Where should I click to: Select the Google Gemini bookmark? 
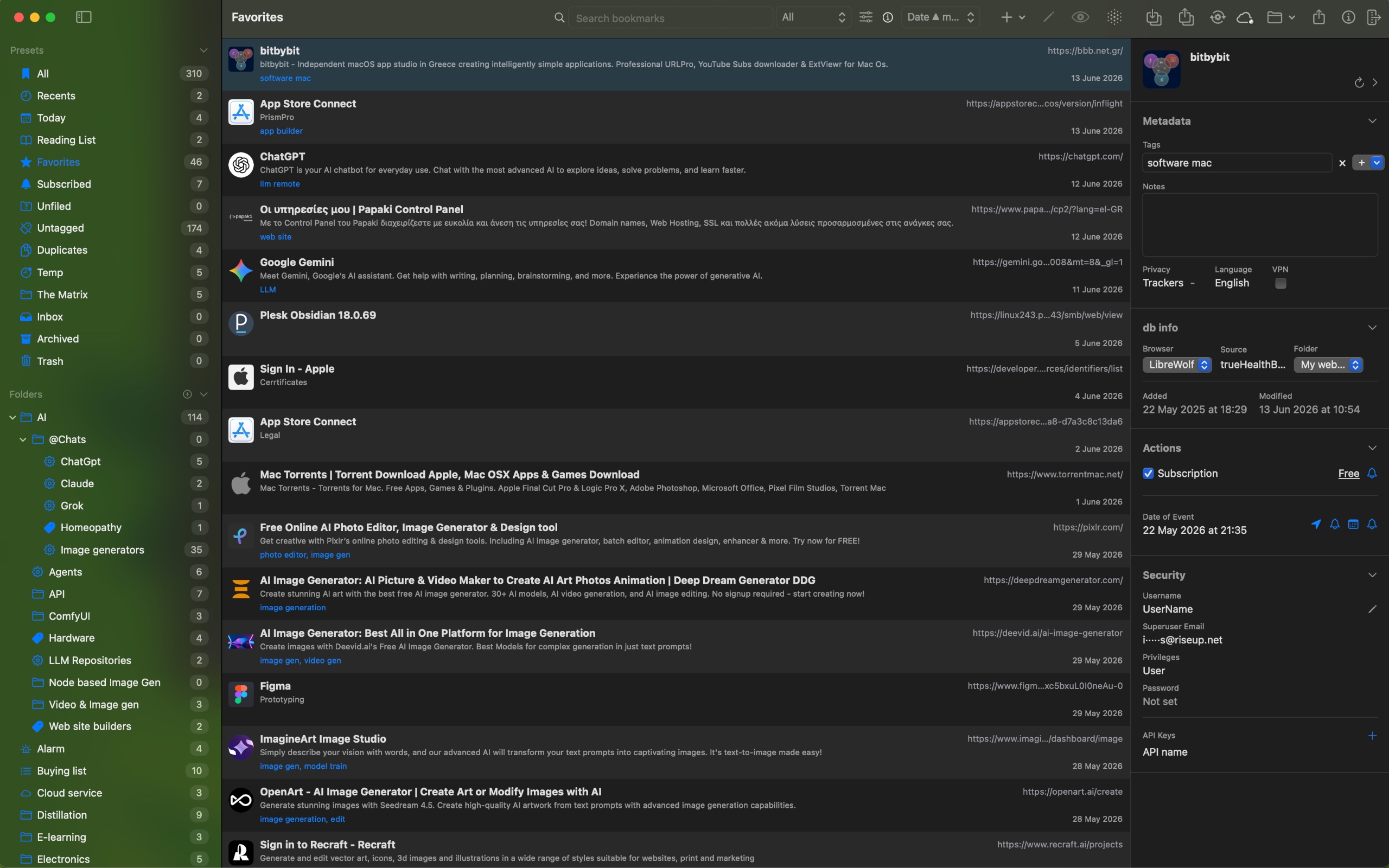[x=676, y=276]
